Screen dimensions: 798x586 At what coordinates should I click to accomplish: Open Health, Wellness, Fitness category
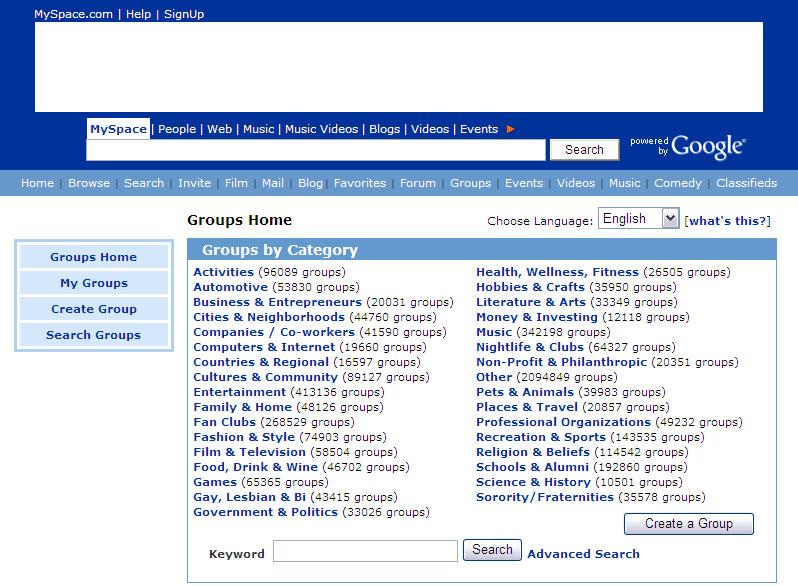pyautogui.click(x=557, y=272)
